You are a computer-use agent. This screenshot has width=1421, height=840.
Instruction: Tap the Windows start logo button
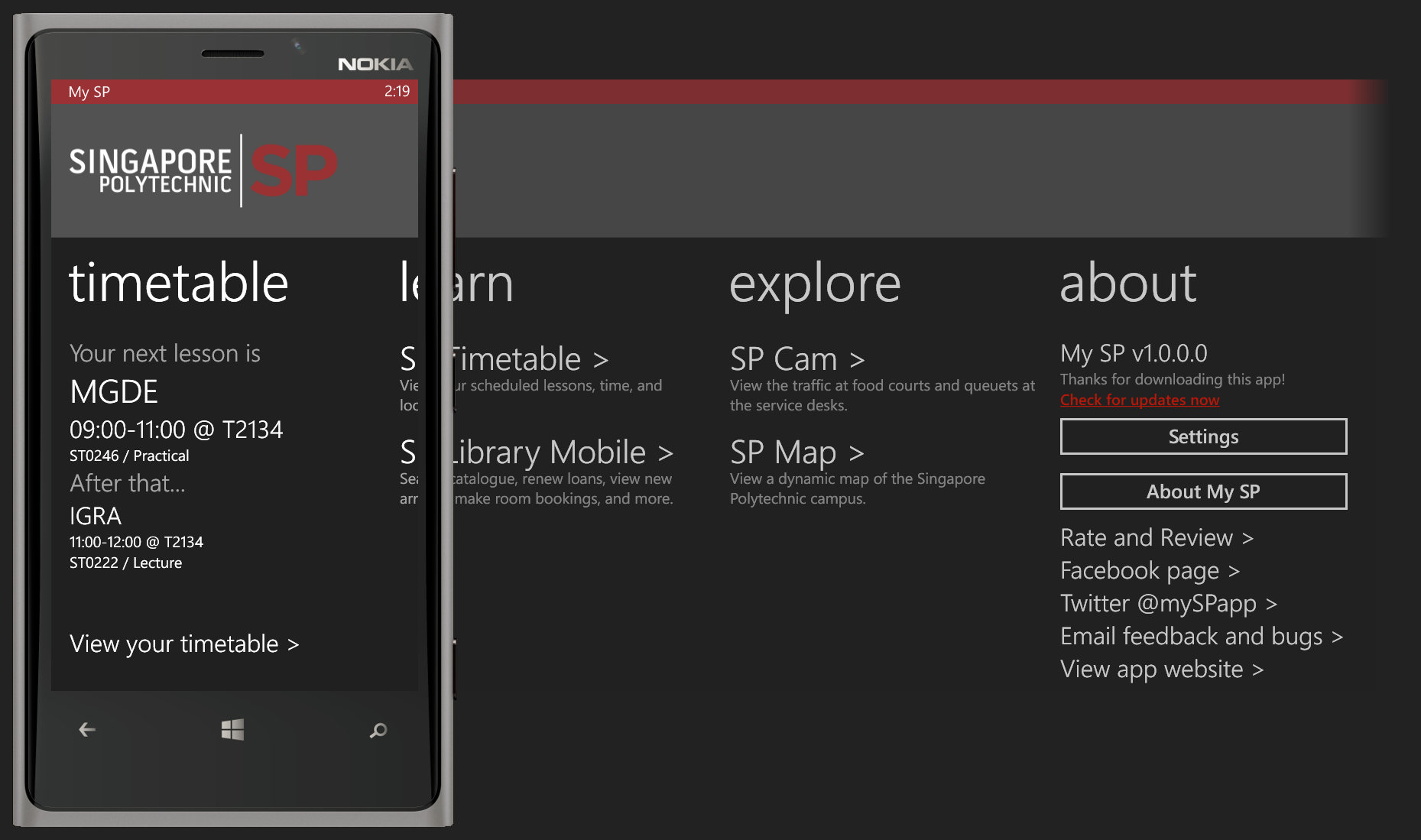click(x=232, y=730)
